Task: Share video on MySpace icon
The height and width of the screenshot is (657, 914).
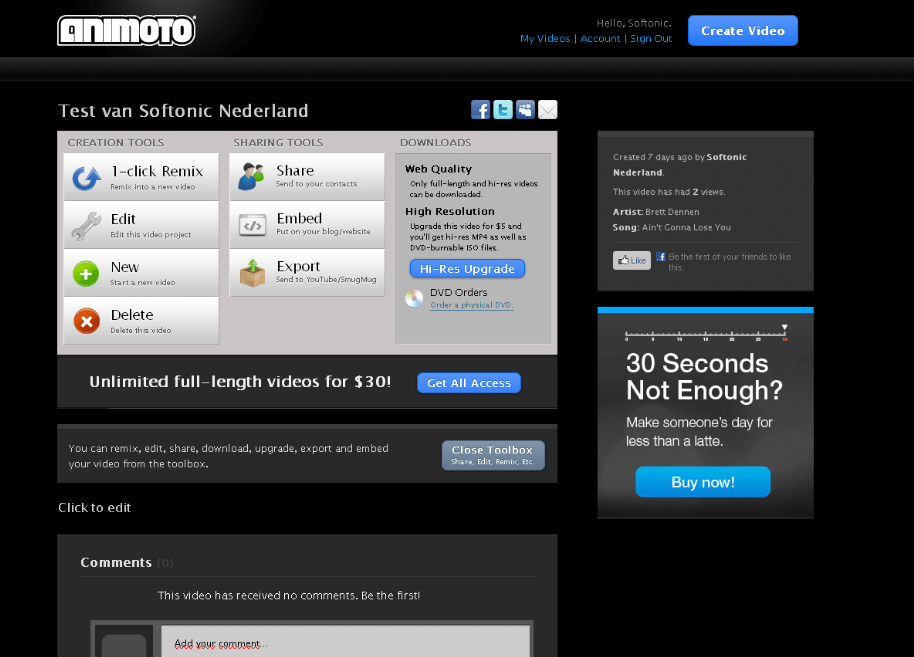Action: [525, 110]
